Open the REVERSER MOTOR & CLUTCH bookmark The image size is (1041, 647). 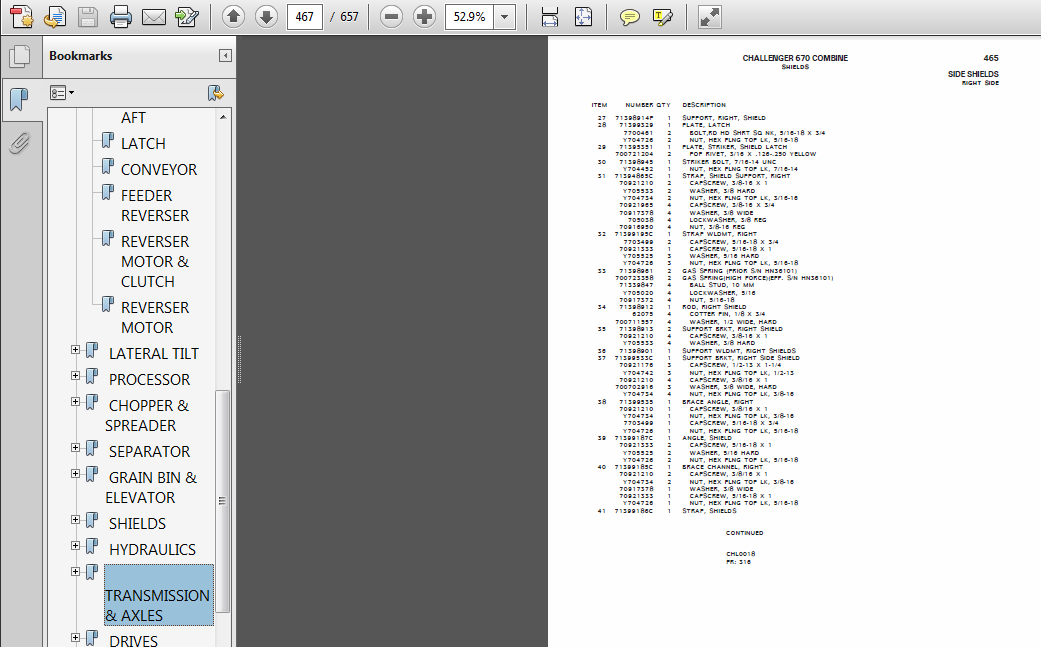pyautogui.click(x=155, y=261)
